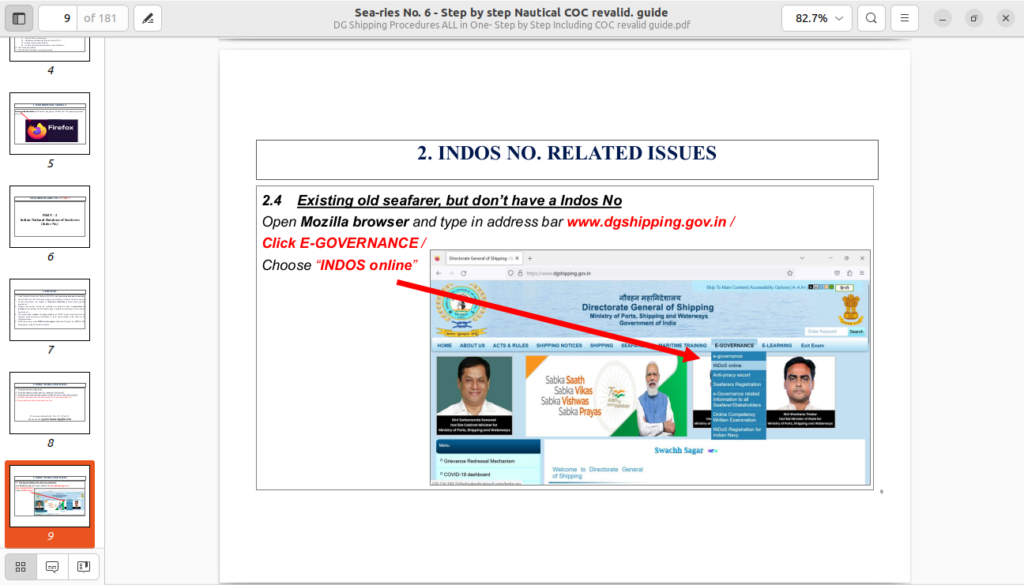Switch sidebar to thumbnails grid view

click(21, 566)
